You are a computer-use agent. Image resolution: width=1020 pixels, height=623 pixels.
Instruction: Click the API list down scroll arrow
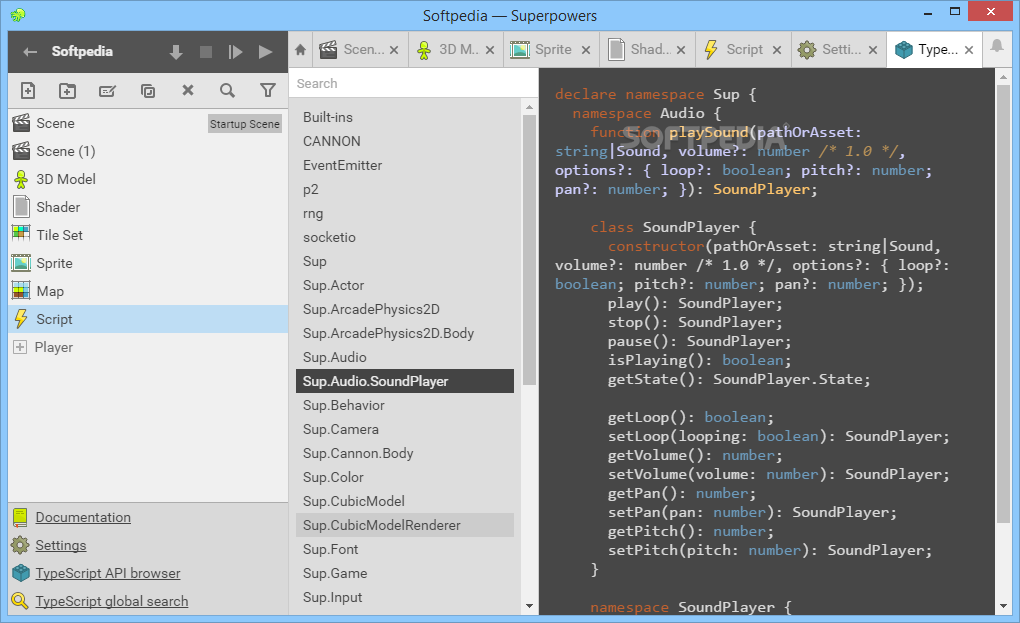(530, 606)
